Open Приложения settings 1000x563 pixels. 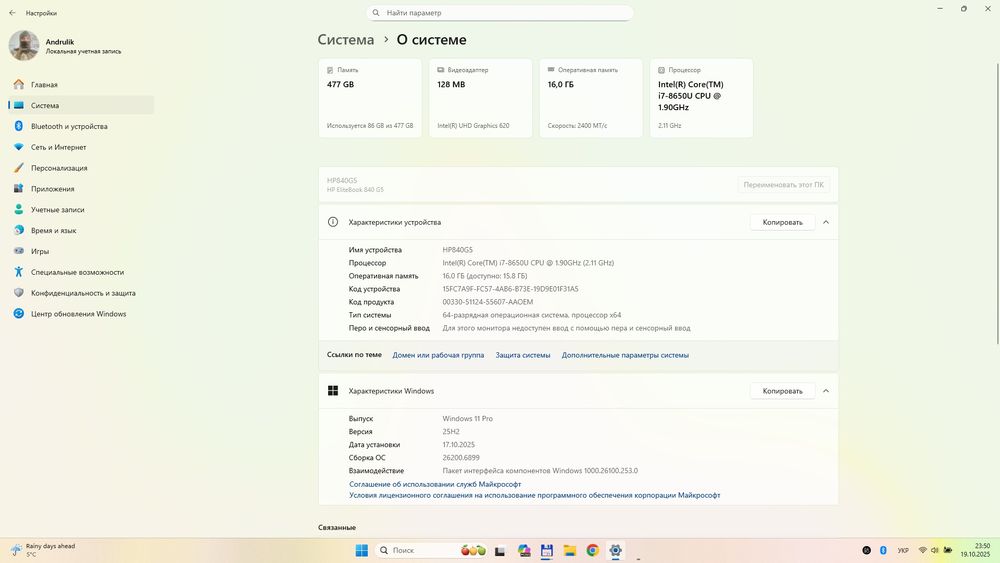(x=81, y=189)
